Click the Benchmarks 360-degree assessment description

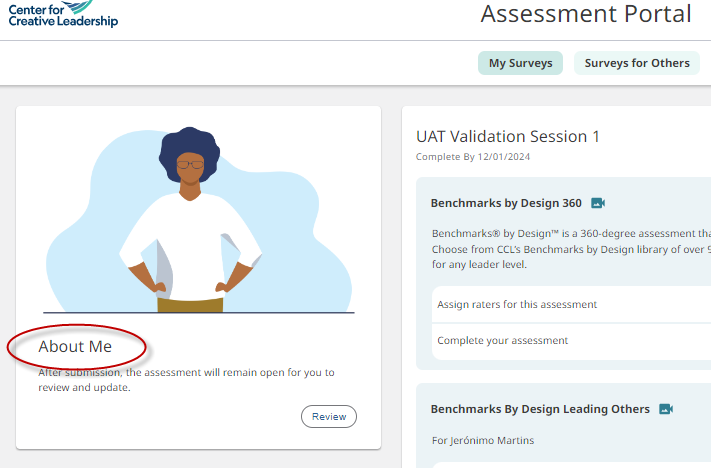click(x=571, y=249)
